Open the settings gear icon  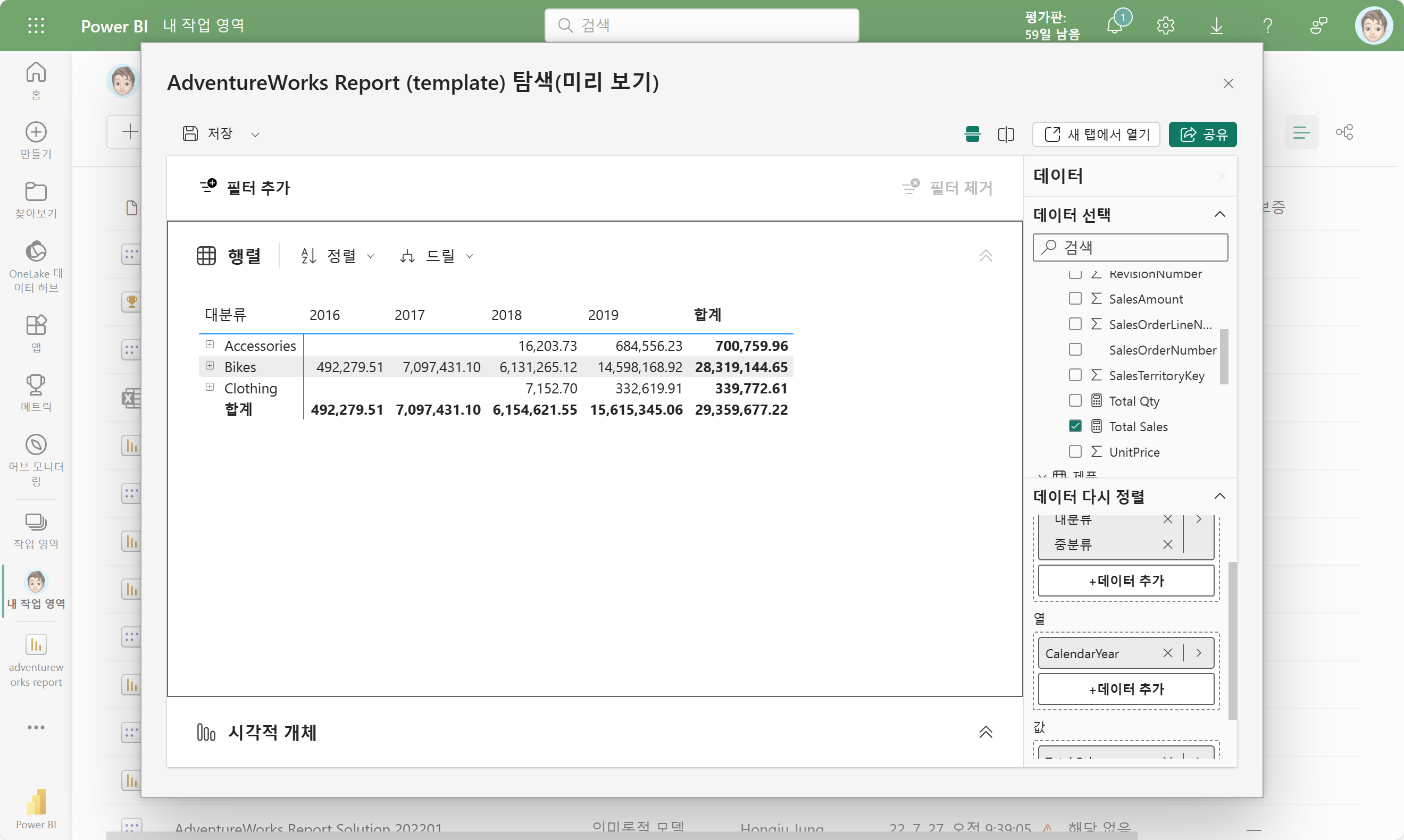(x=1165, y=26)
